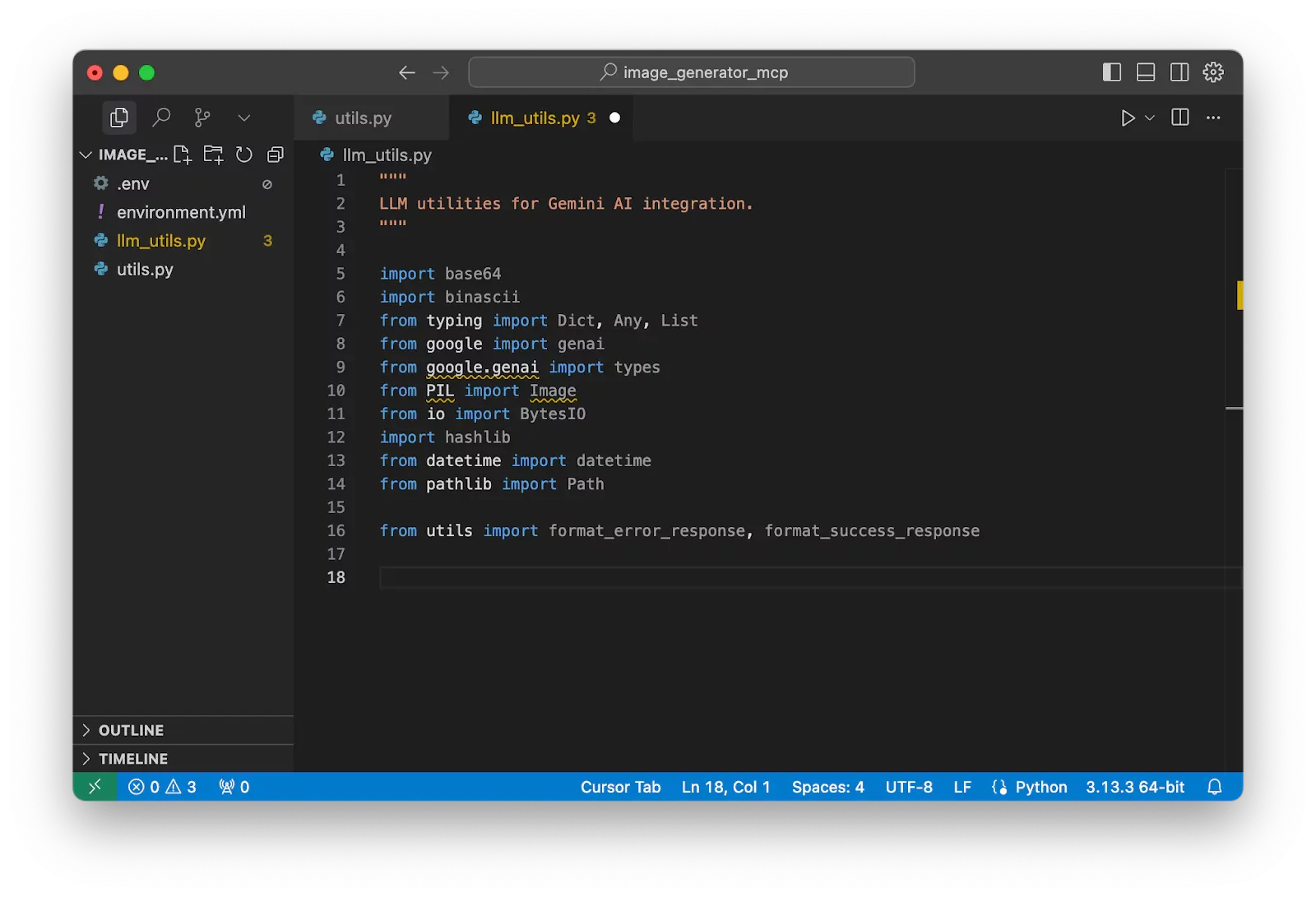This screenshot has width=1316, height=897.
Task: Open settings gear in title bar
Action: tap(1213, 72)
